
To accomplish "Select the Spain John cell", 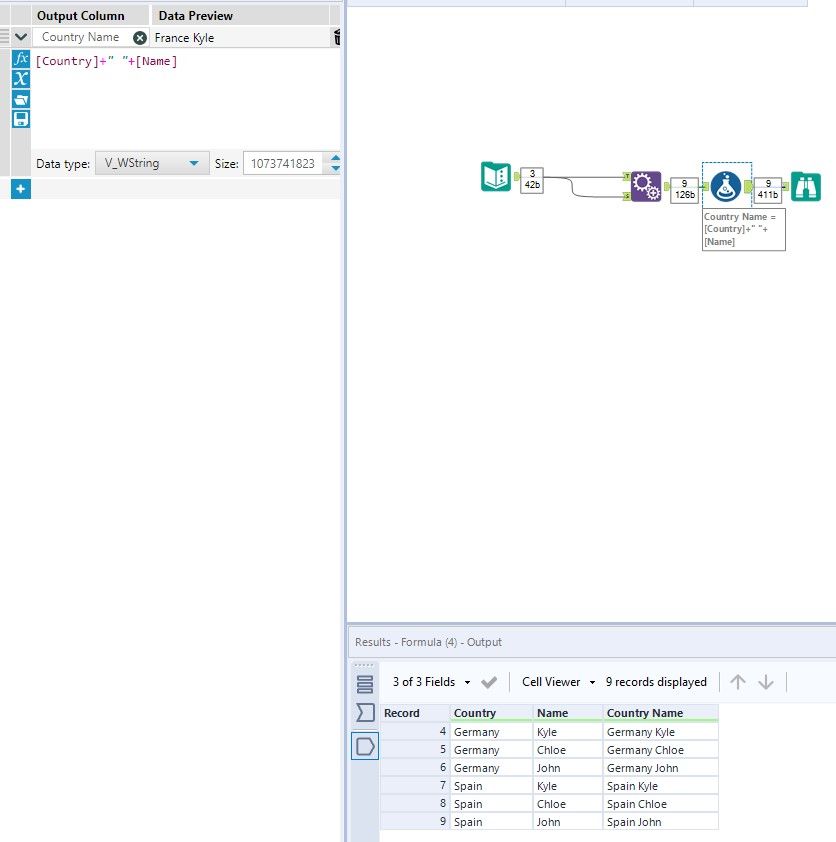I will click(660, 822).
